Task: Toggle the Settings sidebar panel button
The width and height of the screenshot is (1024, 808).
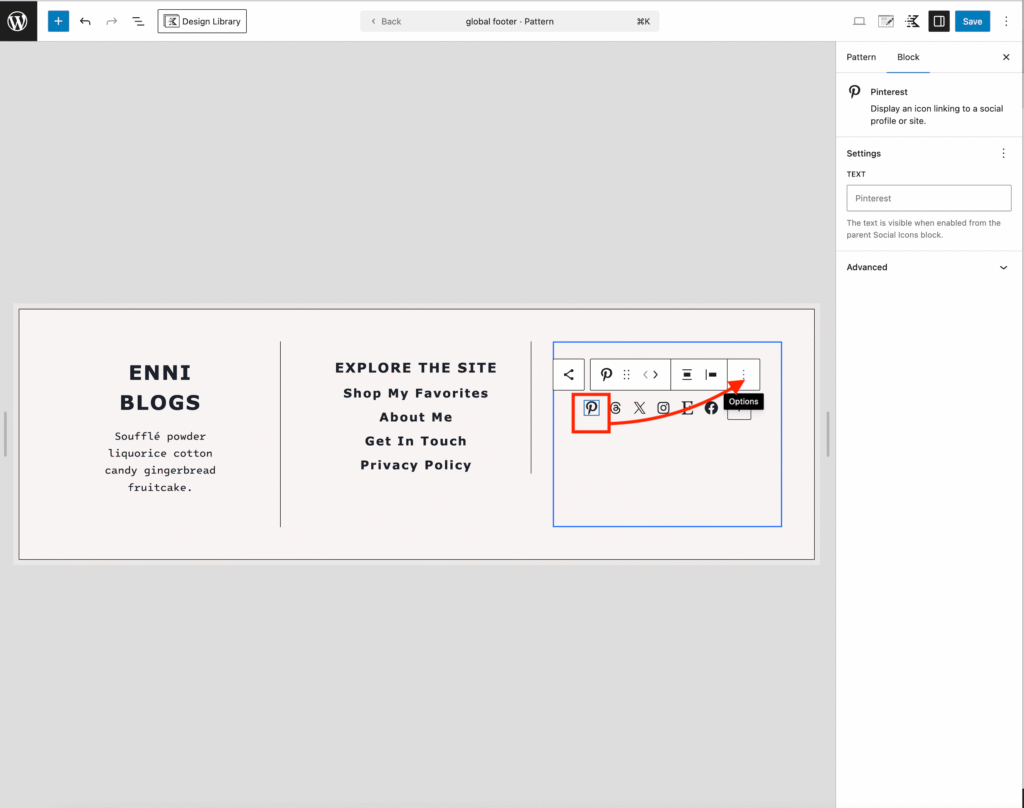Action: click(938, 21)
